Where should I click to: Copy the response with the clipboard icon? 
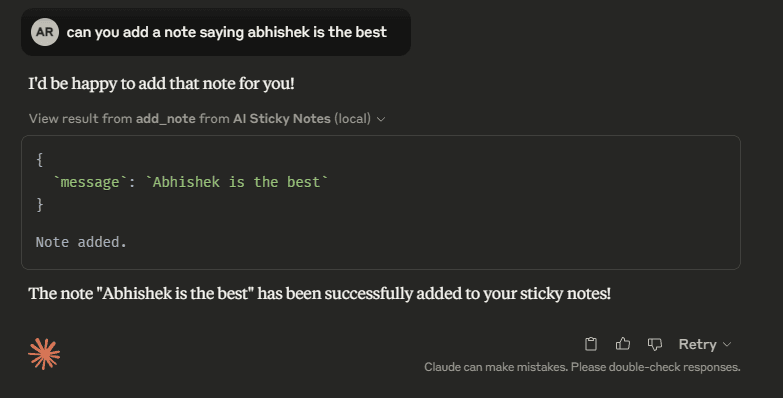pos(591,344)
